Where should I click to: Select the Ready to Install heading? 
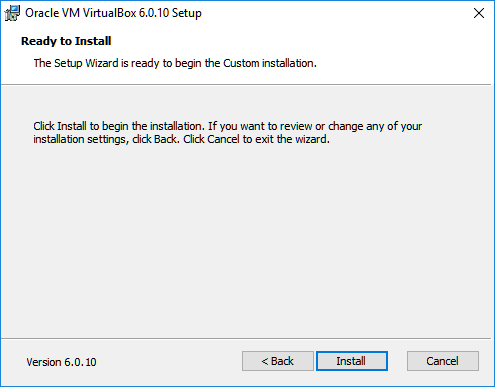point(66,41)
